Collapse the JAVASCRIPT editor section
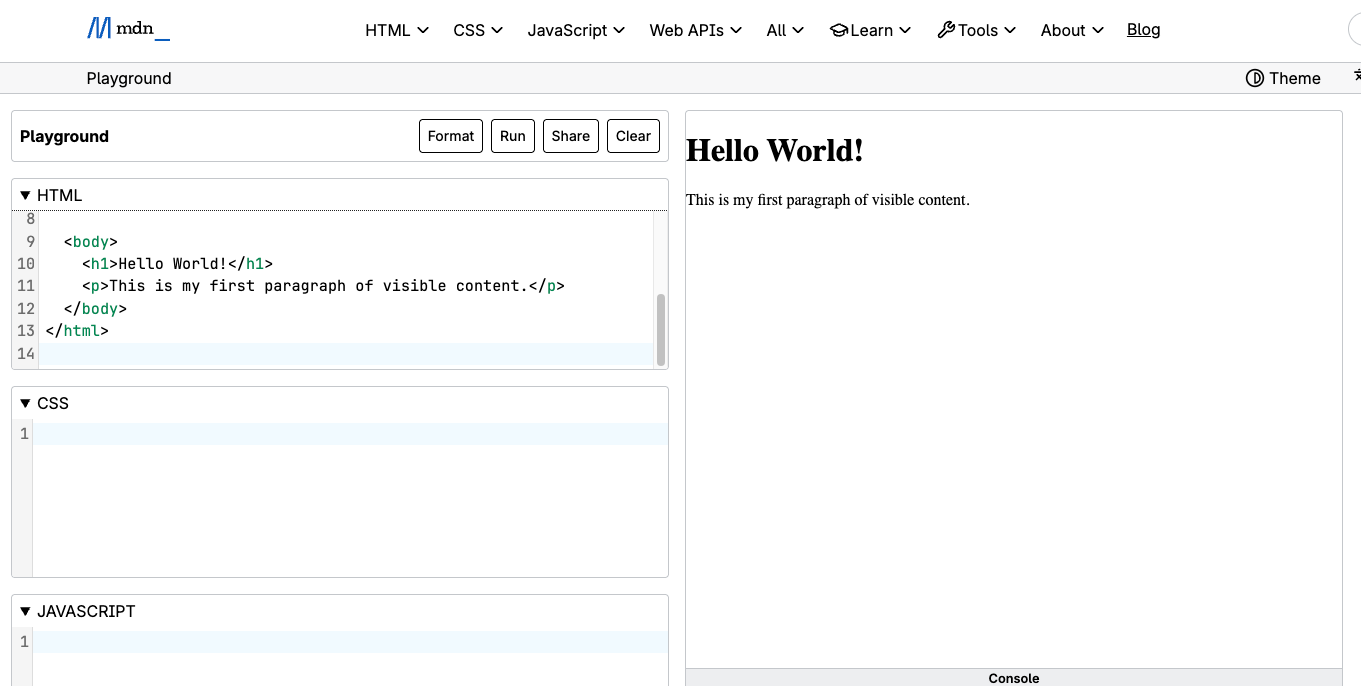1361x686 pixels. coord(340,611)
